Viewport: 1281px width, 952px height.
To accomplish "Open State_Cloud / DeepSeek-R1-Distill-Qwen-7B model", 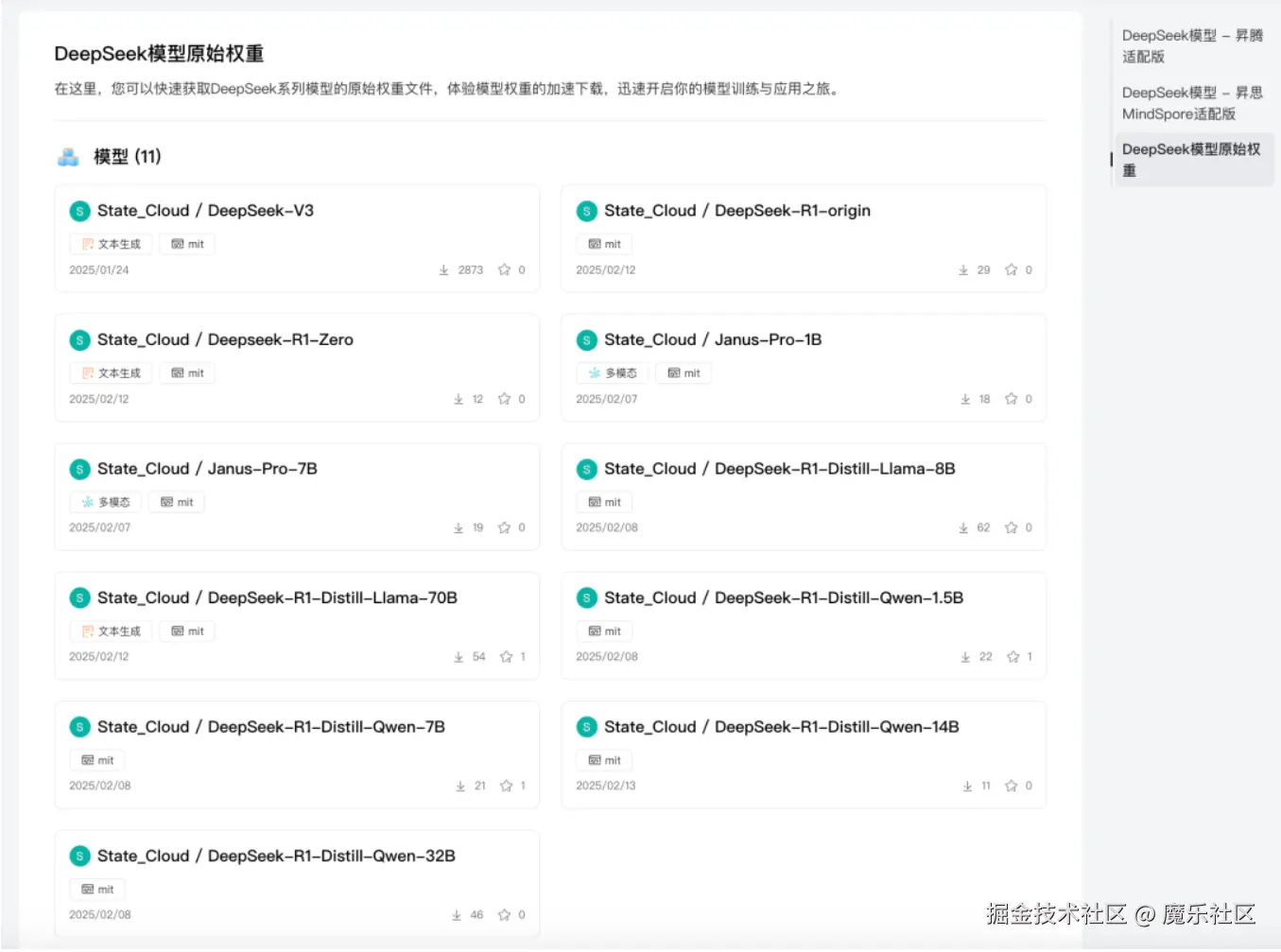I will (x=297, y=754).
